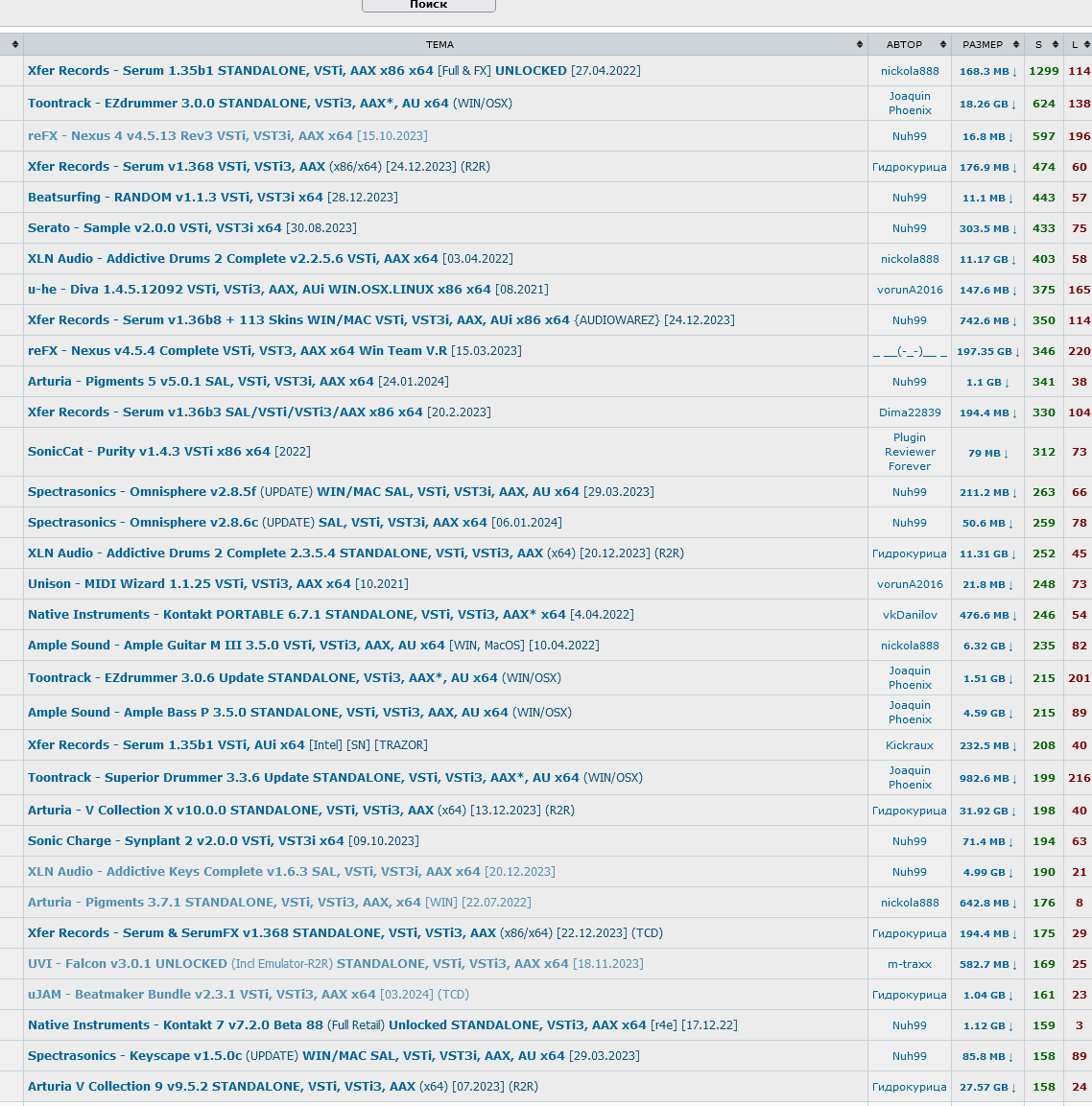Open Arturia Pigments 5 v5.0.1 topic
The width and height of the screenshot is (1092, 1106).
(238, 381)
